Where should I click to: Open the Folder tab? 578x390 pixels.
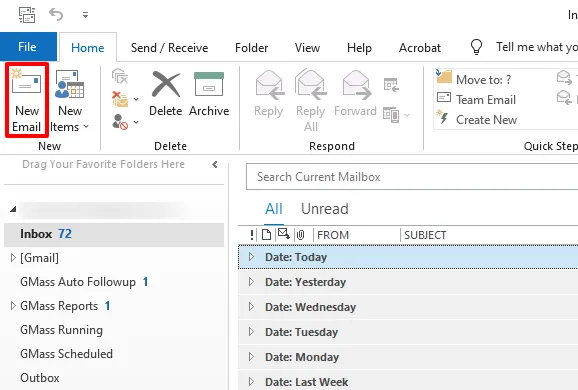(251, 48)
